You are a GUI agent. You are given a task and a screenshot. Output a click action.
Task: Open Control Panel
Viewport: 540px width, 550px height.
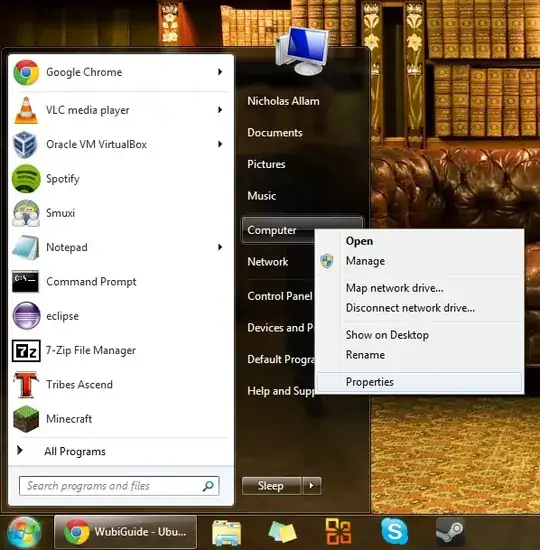(x=280, y=296)
